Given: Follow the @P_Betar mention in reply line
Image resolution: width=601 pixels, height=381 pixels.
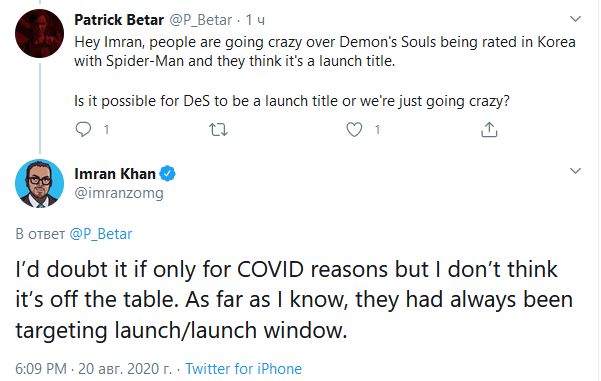Looking at the screenshot, I should pyautogui.click(x=101, y=234).
